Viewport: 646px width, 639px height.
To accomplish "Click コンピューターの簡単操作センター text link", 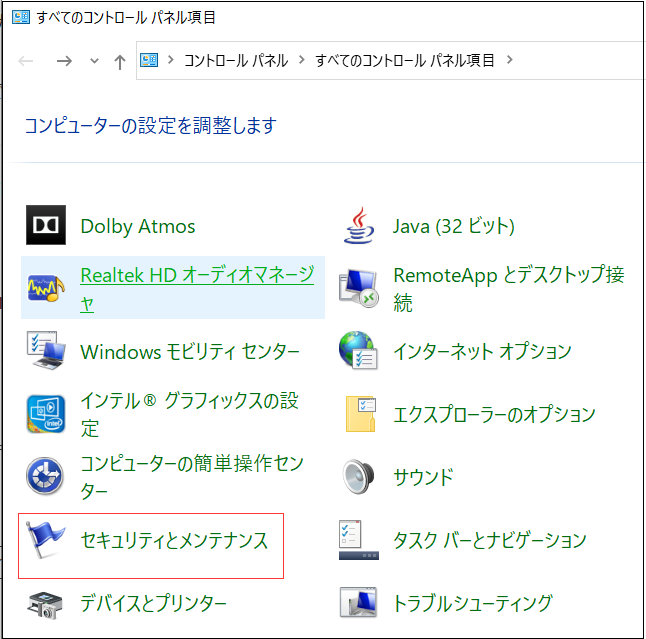I will click(x=192, y=477).
